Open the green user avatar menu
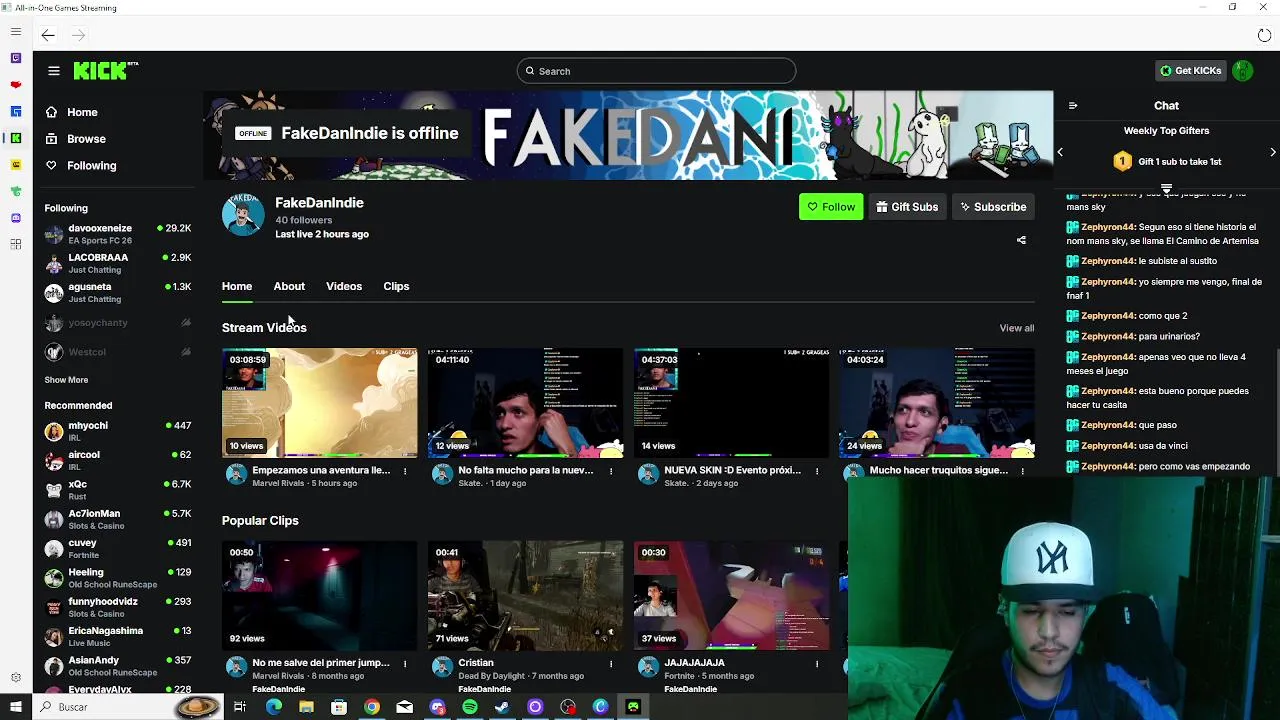 pyautogui.click(x=1242, y=71)
